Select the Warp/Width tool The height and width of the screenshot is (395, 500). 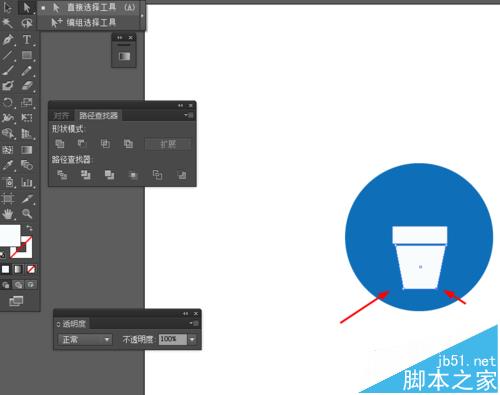click(x=7, y=118)
